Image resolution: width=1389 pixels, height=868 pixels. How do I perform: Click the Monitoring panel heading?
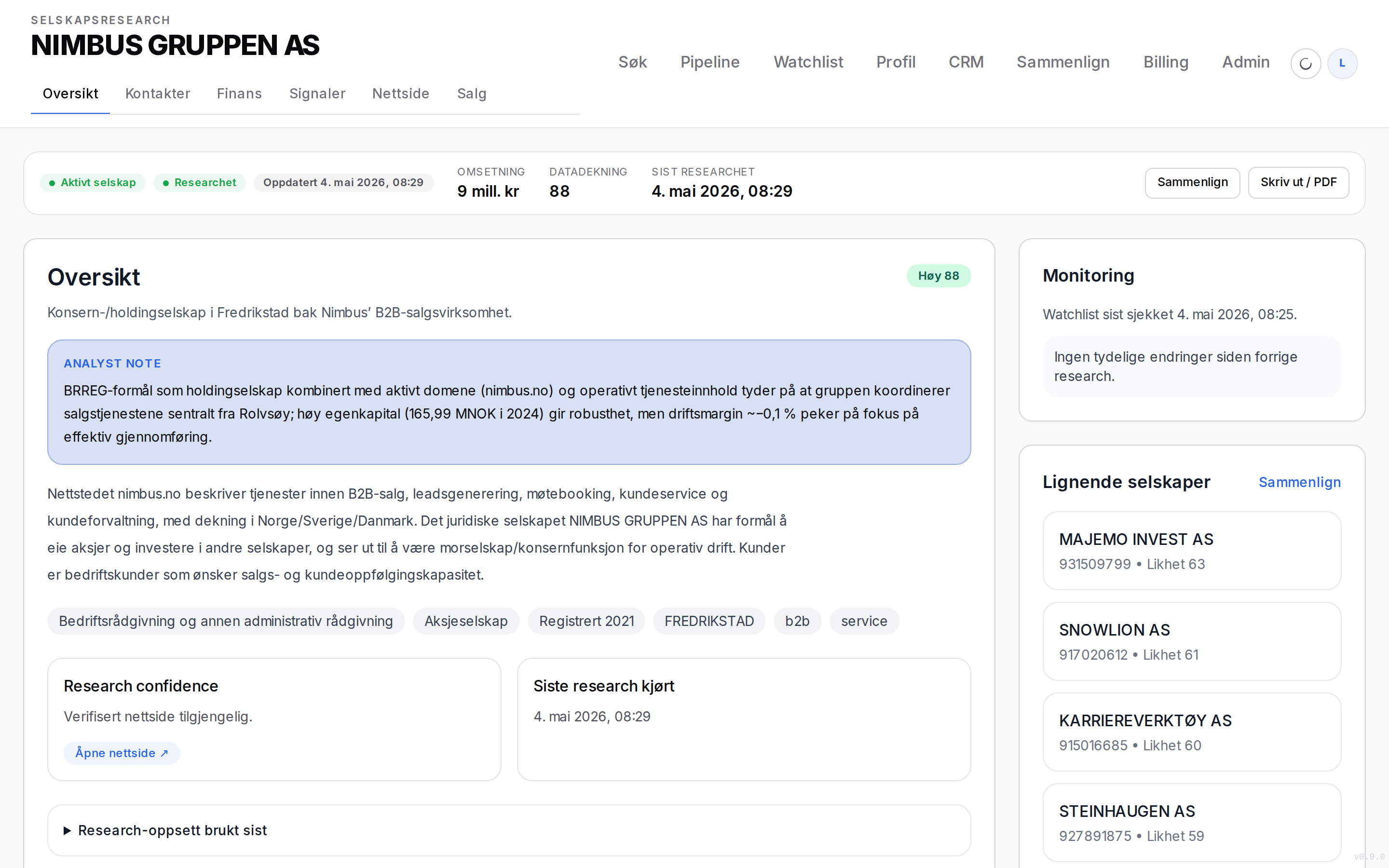click(x=1088, y=275)
